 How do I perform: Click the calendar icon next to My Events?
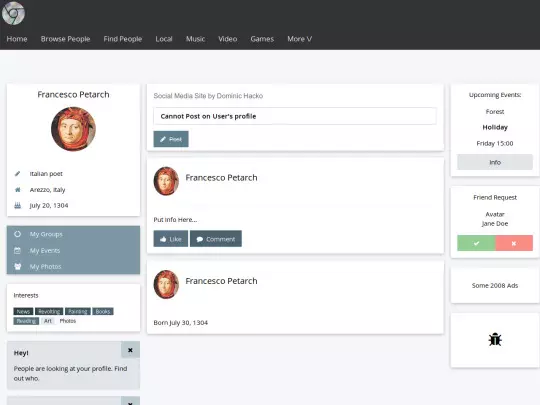point(18,250)
